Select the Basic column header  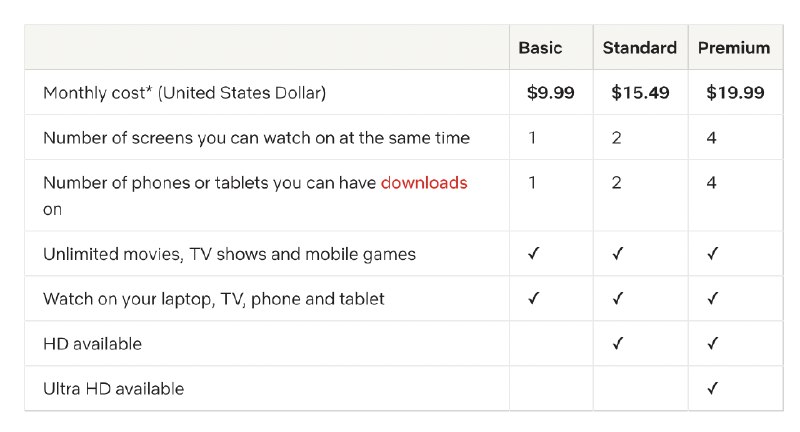click(540, 48)
